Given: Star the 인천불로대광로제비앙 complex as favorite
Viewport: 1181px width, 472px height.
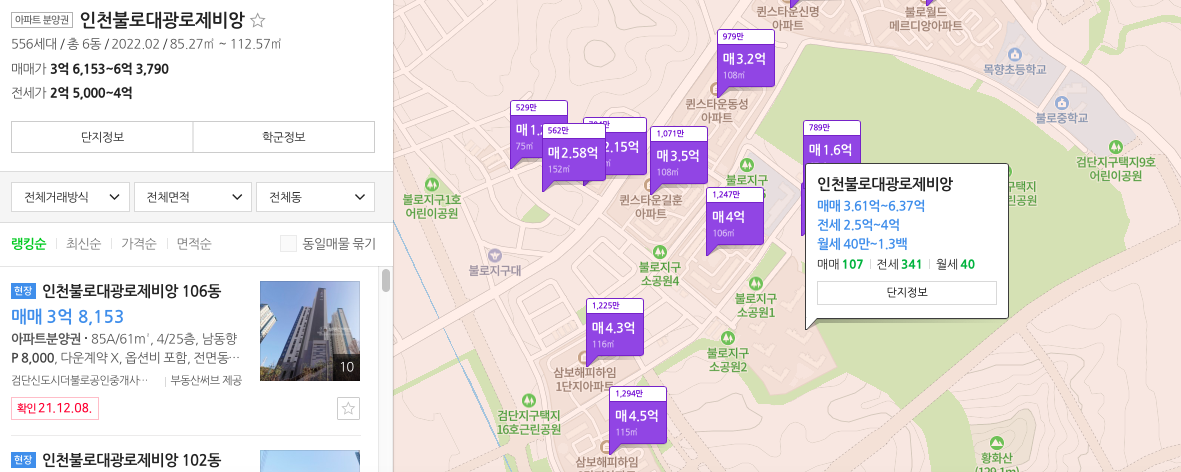Looking at the screenshot, I should point(258,20).
